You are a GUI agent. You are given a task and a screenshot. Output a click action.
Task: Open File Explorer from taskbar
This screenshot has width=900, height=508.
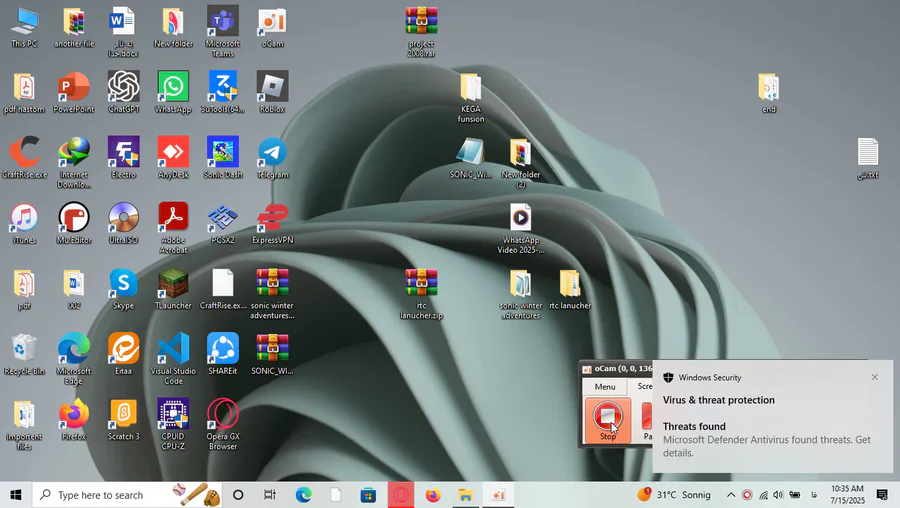[465, 495]
